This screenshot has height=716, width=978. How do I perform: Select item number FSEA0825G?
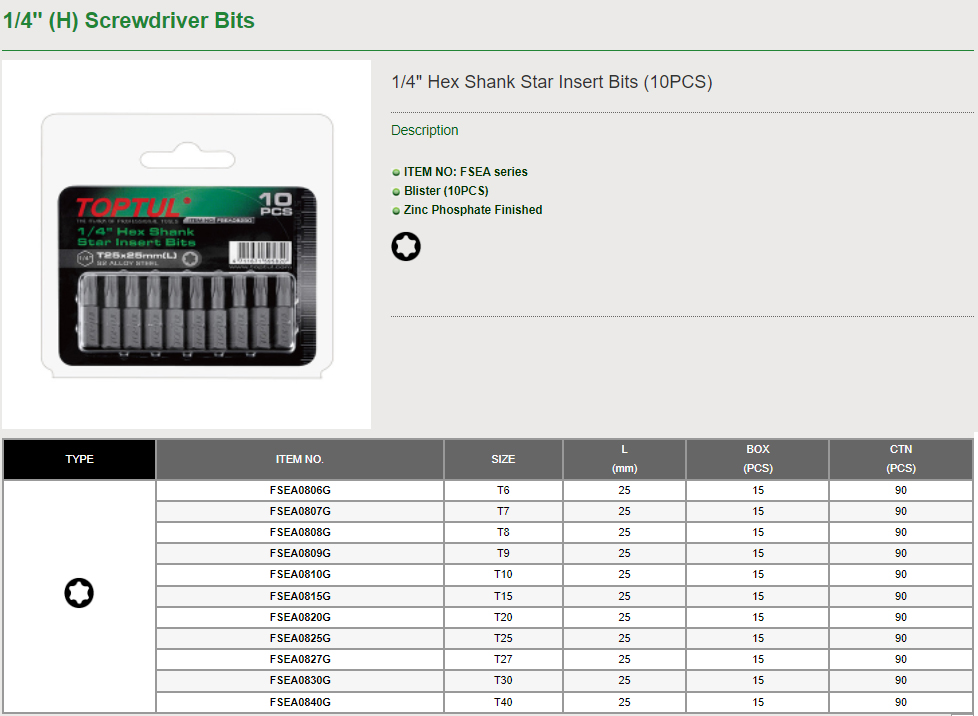point(300,638)
